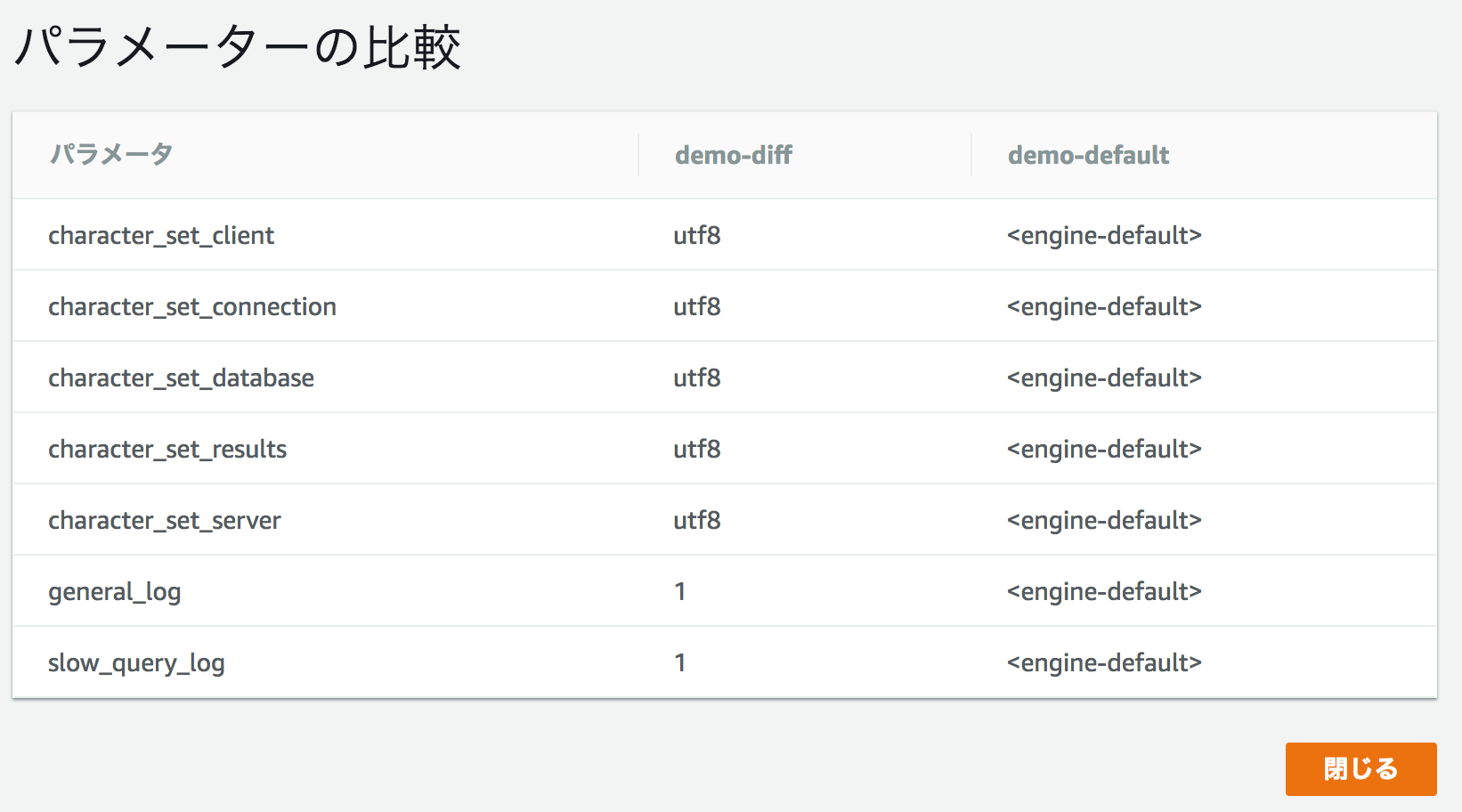Click the slow_query_log demo-diff value 1

point(680,662)
